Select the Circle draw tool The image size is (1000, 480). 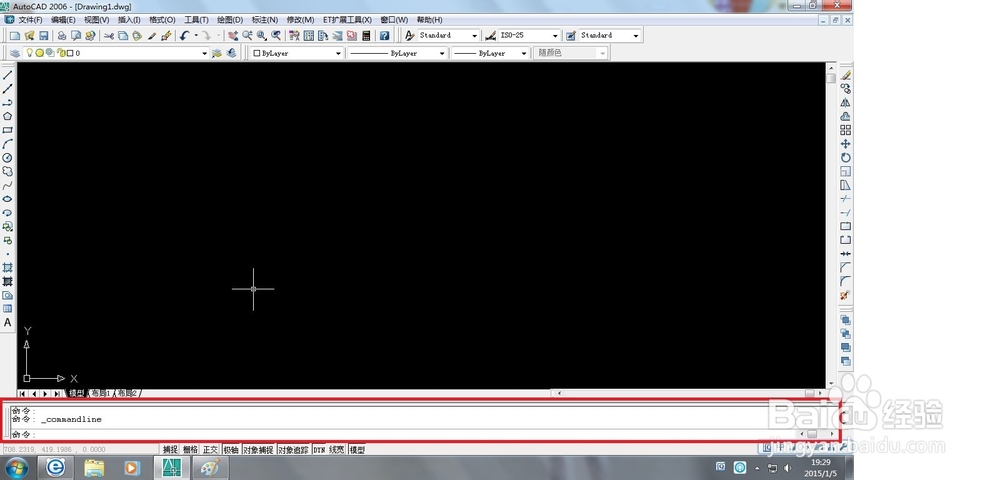point(8,157)
